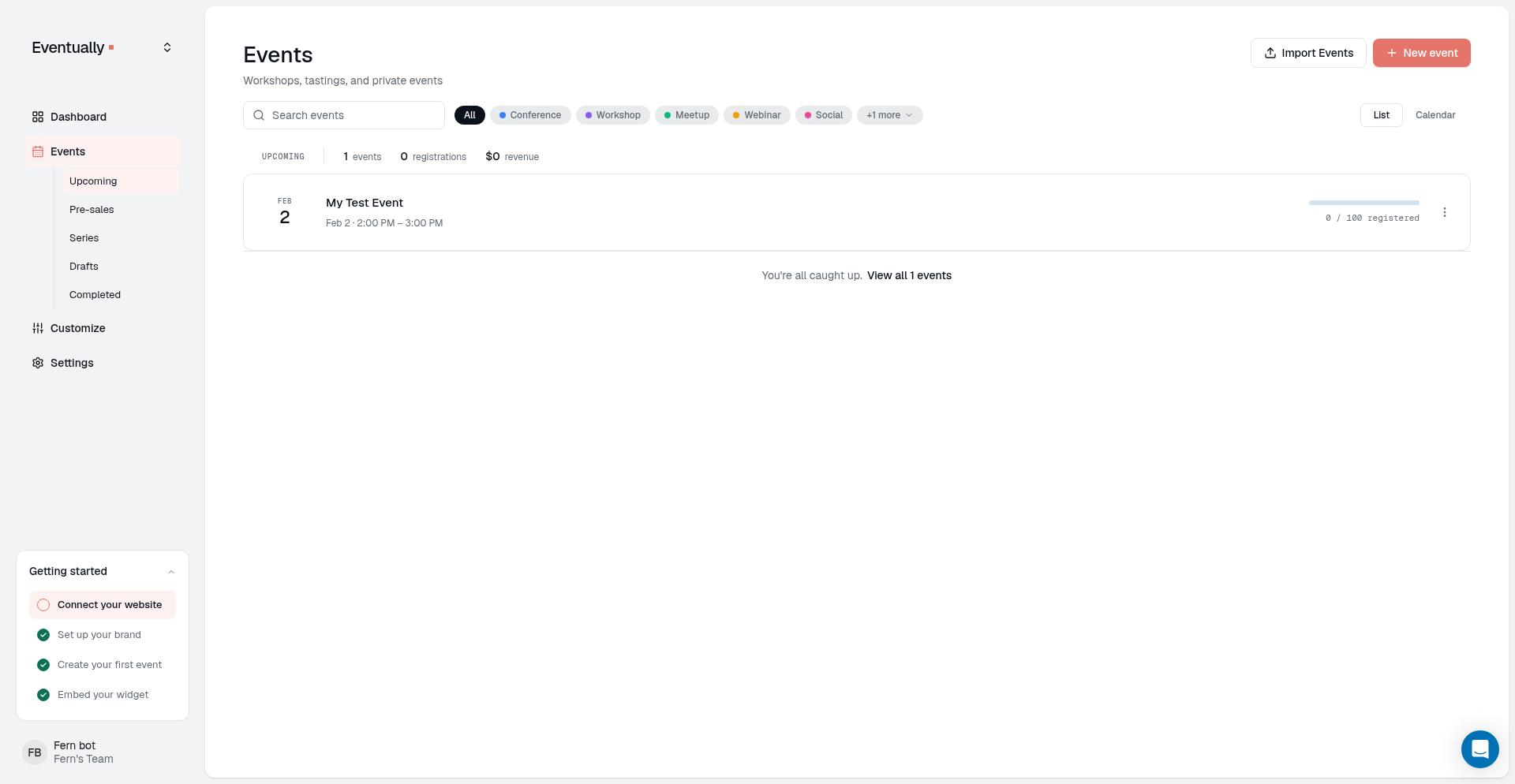
Task: Click the FB user avatar
Action: click(x=35, y=752)
